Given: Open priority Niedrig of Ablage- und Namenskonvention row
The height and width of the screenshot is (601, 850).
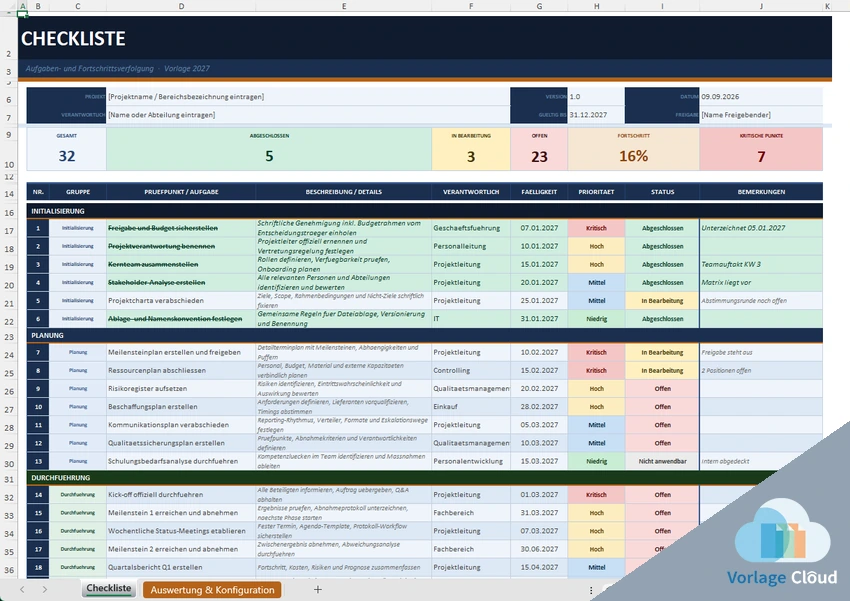Looking at the screenshot, I should click(x=596, y=319).
